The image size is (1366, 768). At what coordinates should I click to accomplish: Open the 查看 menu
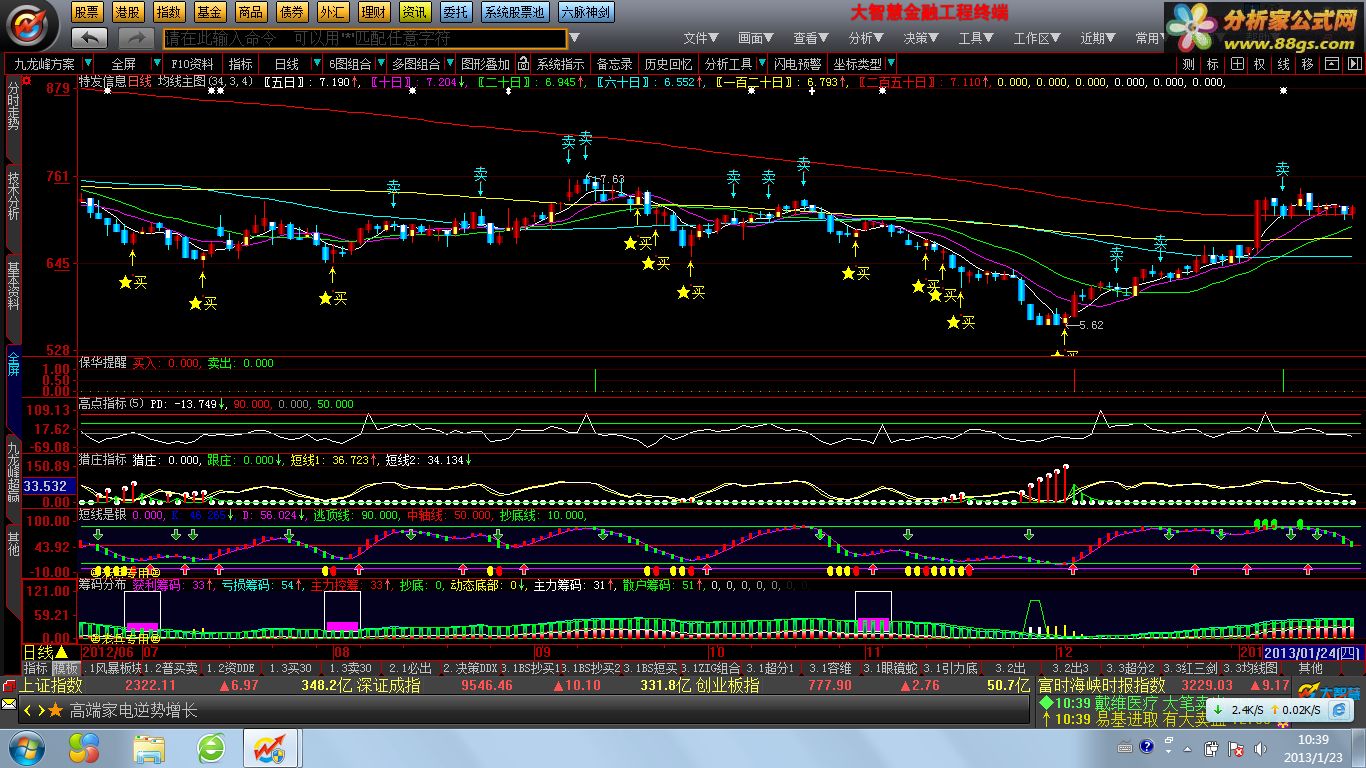[x=811, y=38]
